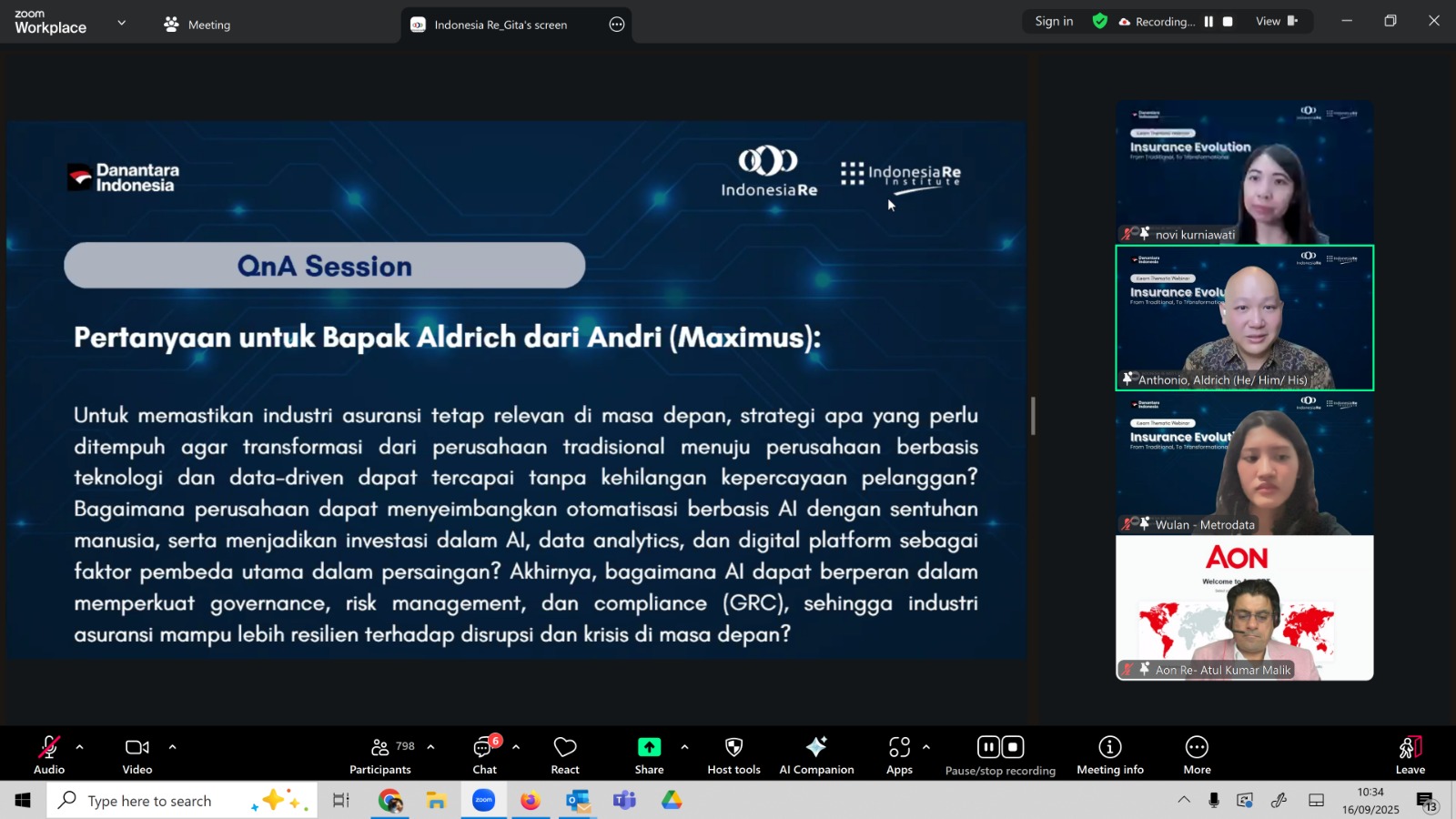Launch AI Companion

tap(816, 755)
